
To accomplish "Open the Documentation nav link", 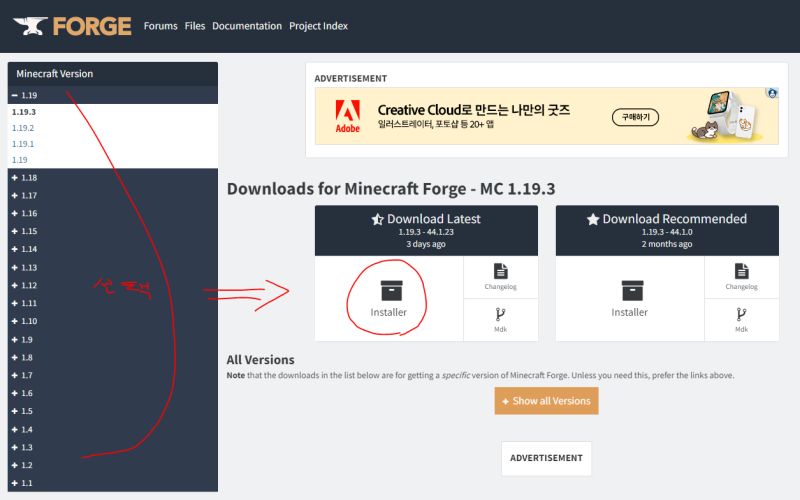I will click(x=247, y=26).
